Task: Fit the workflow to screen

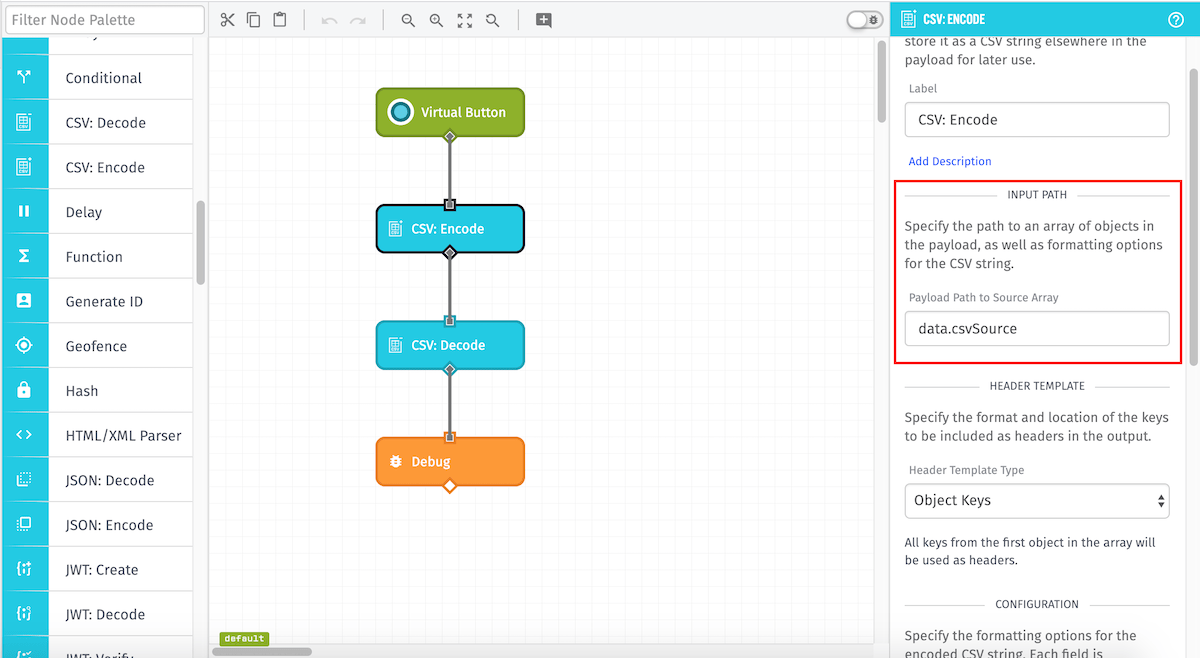Action: click(464, 19)
